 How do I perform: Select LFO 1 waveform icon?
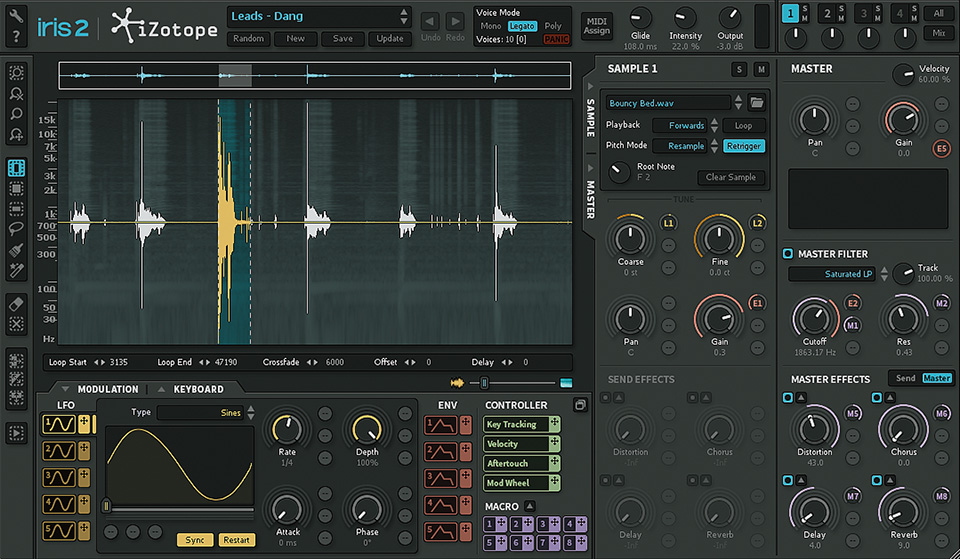pos(59,424)
